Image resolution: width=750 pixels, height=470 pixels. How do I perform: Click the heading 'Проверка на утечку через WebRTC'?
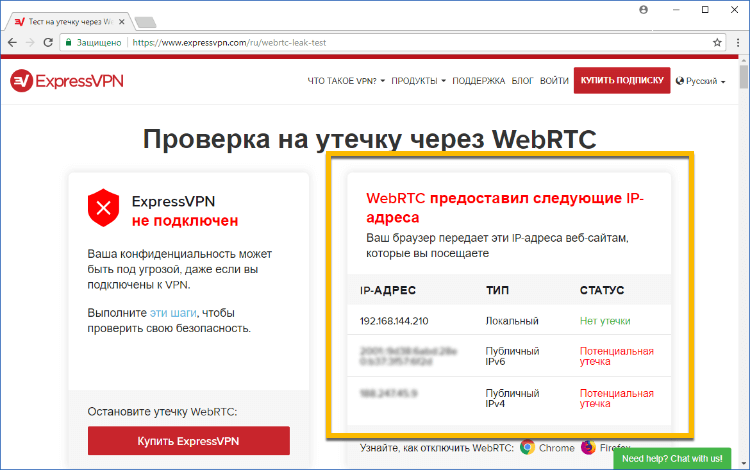(x=370, y=139)
